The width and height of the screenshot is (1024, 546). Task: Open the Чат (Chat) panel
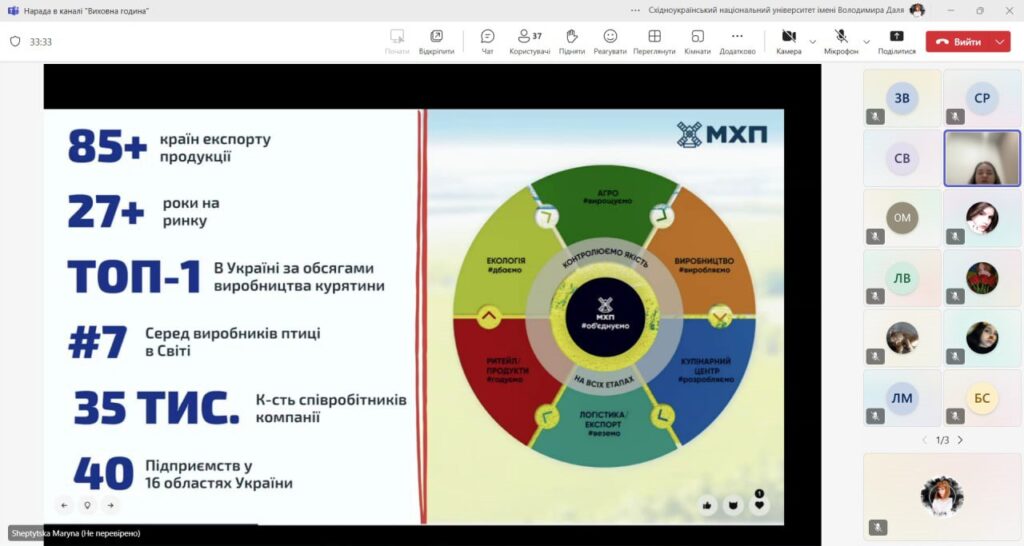click(487, 41)
